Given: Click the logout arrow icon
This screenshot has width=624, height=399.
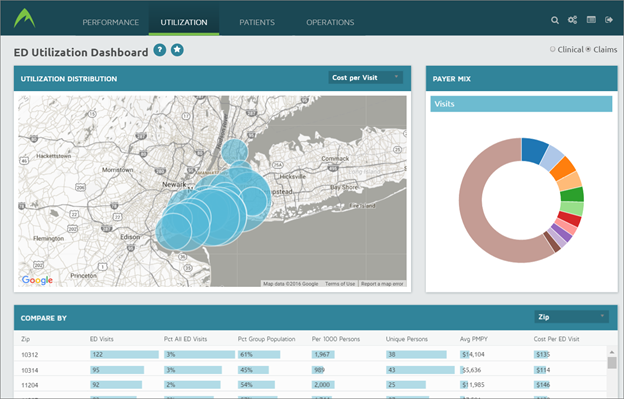Looking at the screenshot, I should pyautogui.click(x=609, y=19).
